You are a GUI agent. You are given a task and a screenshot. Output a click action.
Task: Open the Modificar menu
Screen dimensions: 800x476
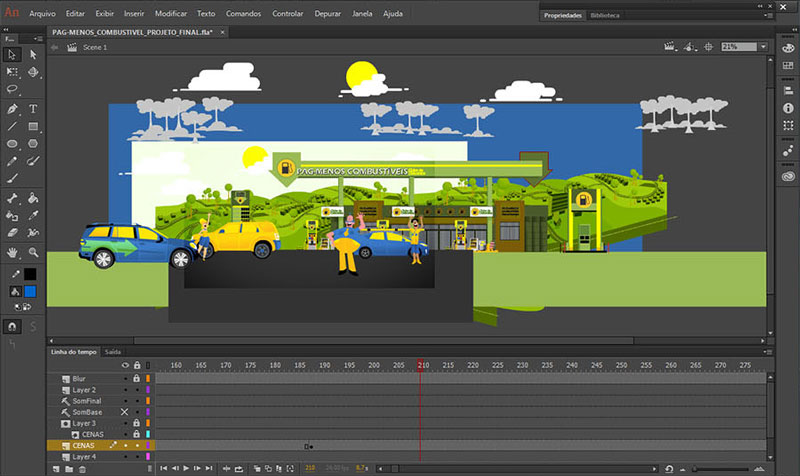pyautogui.click(x=171, y=14)
